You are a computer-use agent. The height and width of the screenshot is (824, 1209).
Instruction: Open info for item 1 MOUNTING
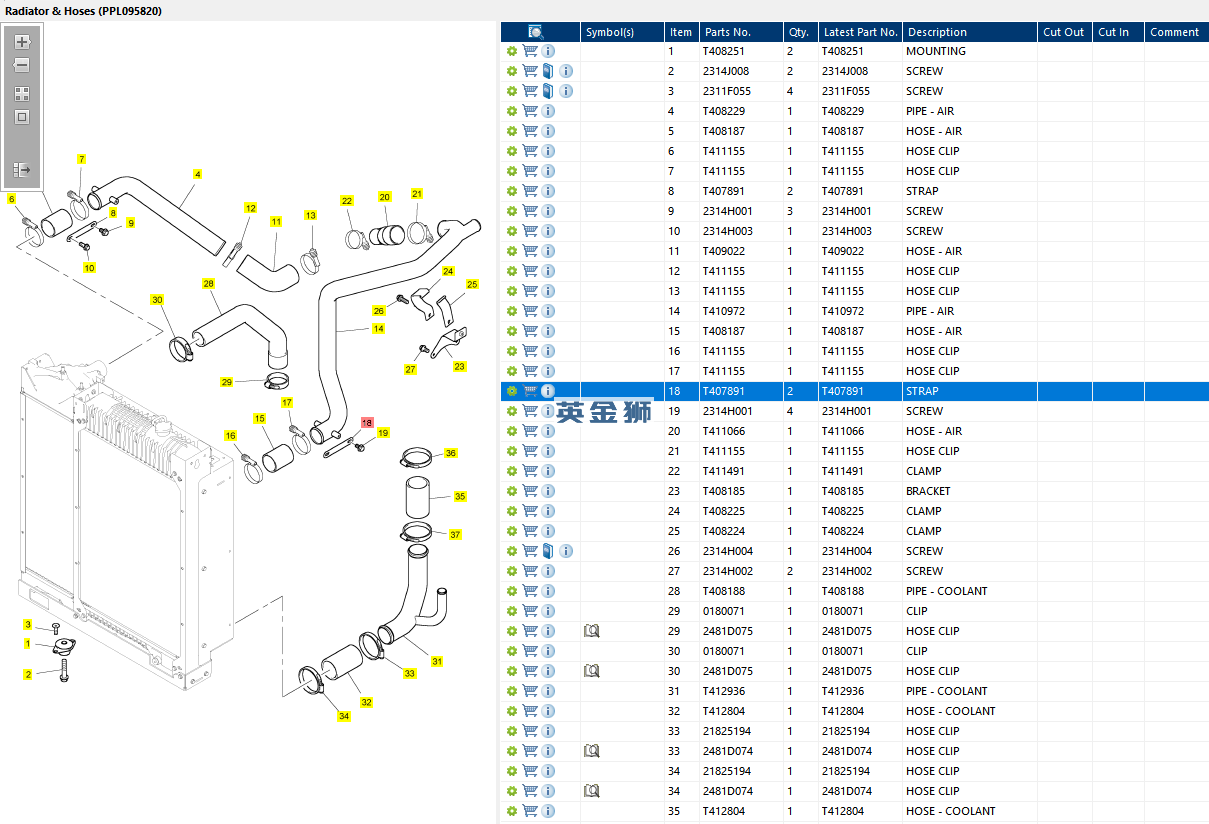[x=548, y=51]
